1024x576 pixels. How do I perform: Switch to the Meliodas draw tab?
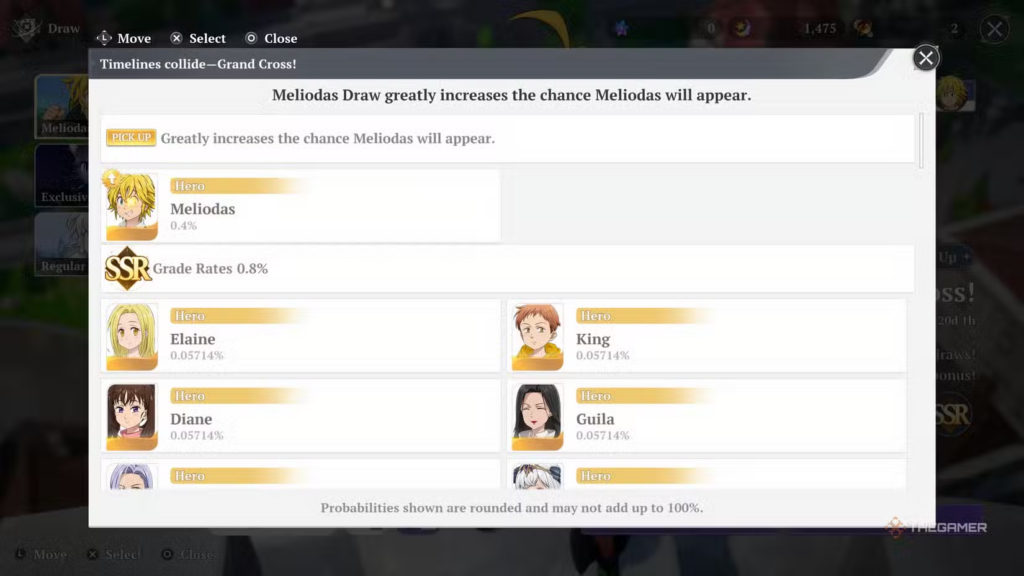coord(62,106)
